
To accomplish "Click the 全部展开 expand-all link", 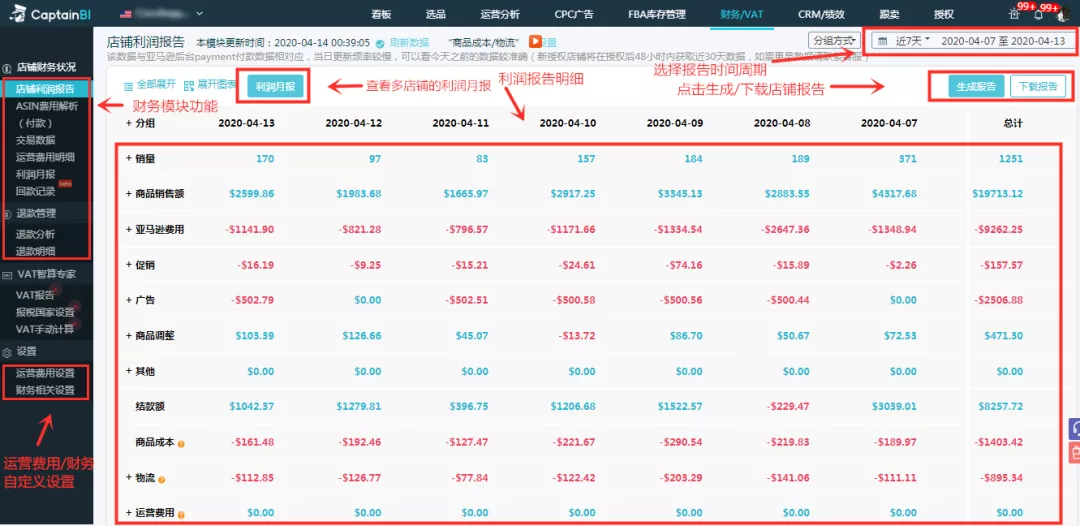I will [156, 85].
